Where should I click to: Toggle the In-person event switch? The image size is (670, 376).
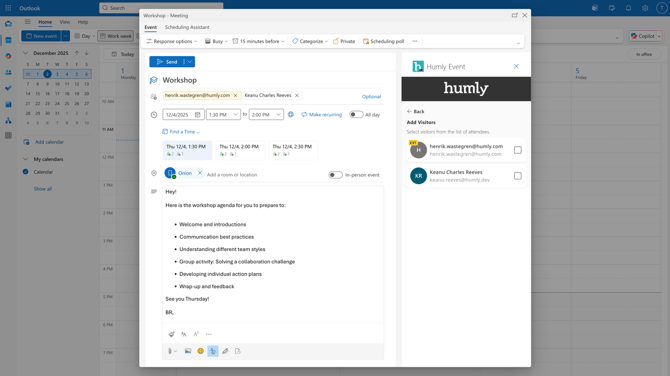click(335, 175)
